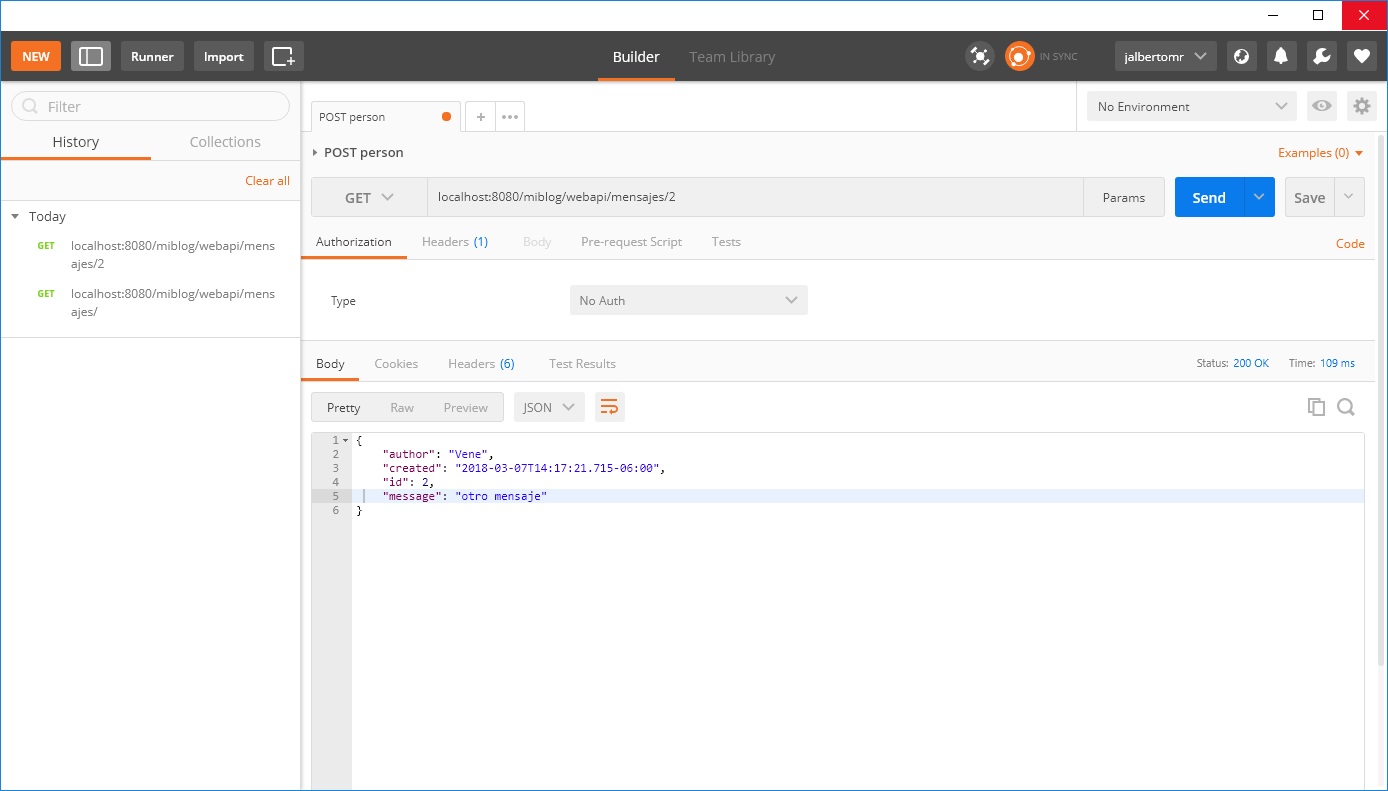This screenshot has width=1388, height=791.
Task: Click the response Time 109 ms
Action: (1322, 364)
